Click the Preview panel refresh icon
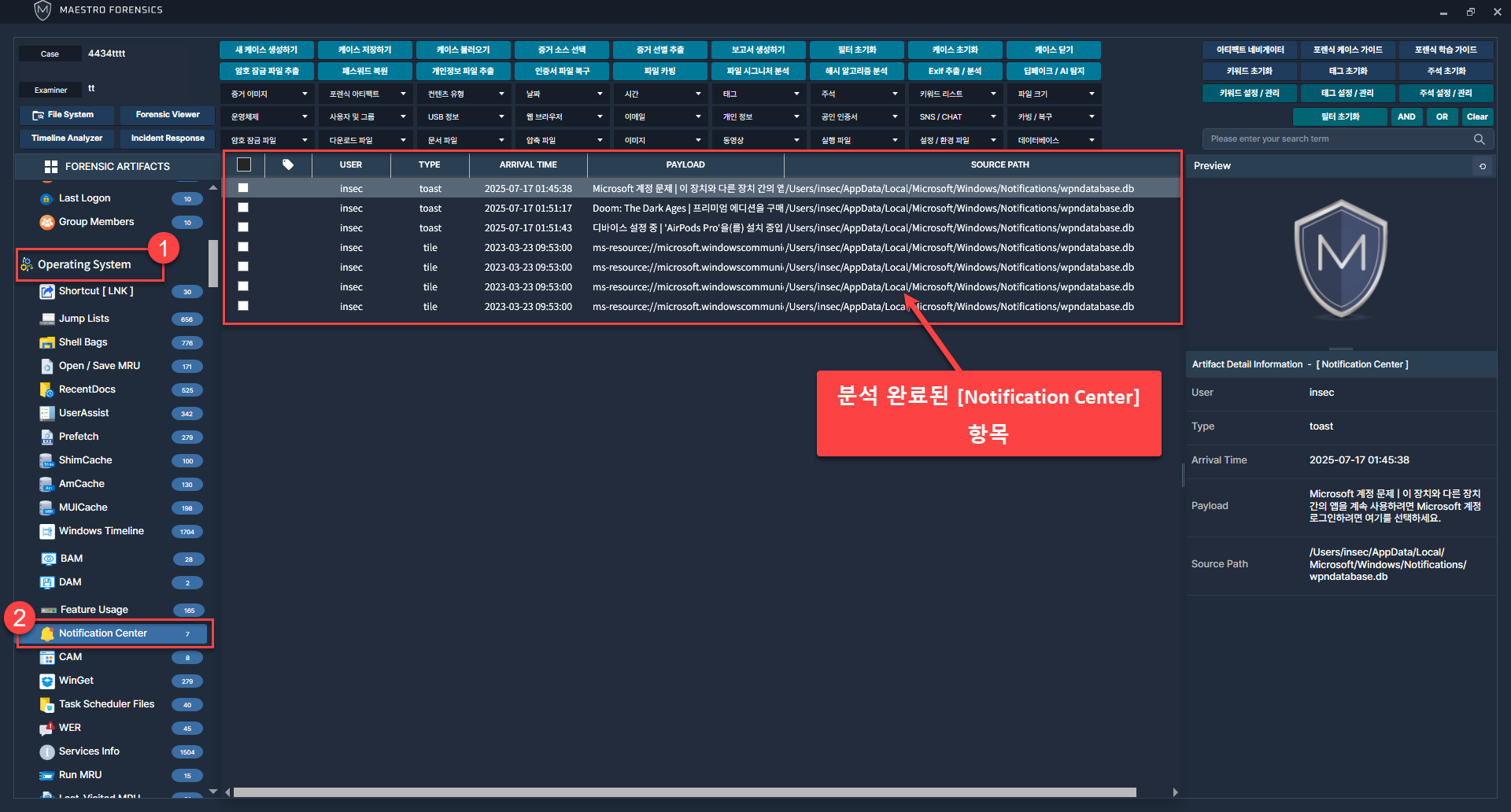 (1483, 166)
